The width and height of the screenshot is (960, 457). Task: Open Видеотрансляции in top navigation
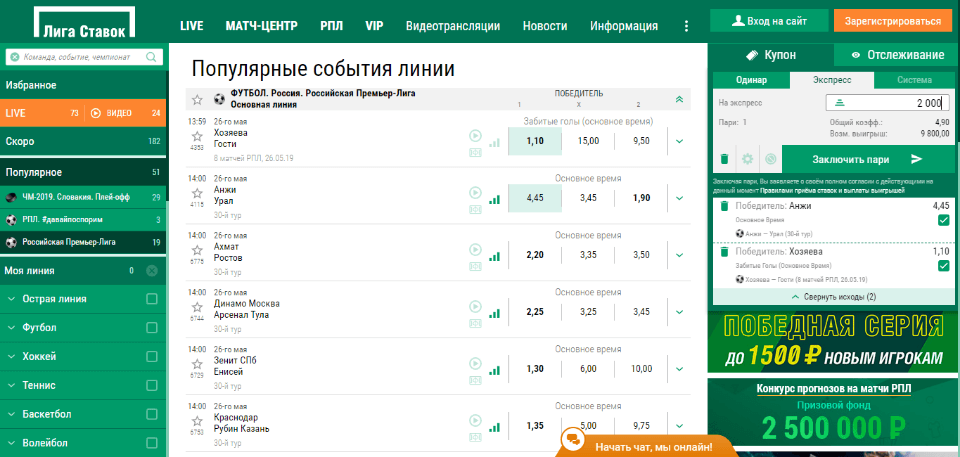click(453, 26)
